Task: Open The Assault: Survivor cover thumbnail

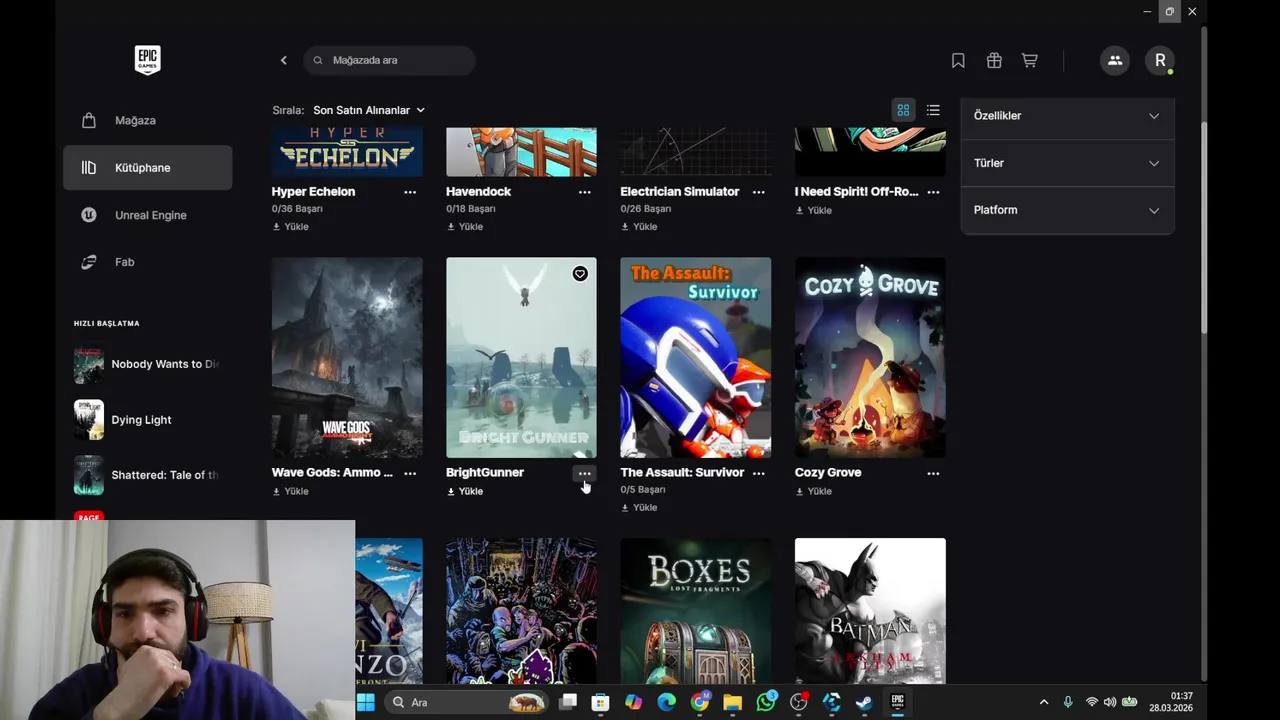Action: tap(695, 358)
